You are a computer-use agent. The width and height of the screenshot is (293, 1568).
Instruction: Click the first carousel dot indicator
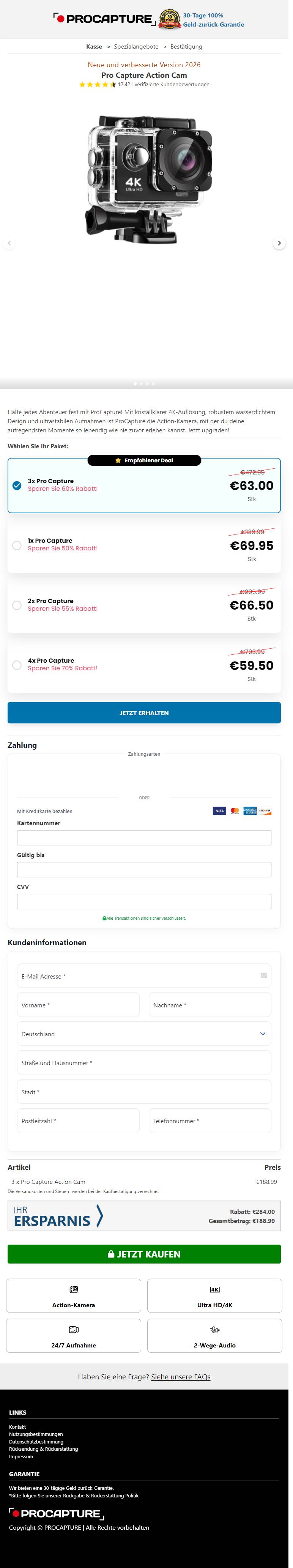(135, 383)
